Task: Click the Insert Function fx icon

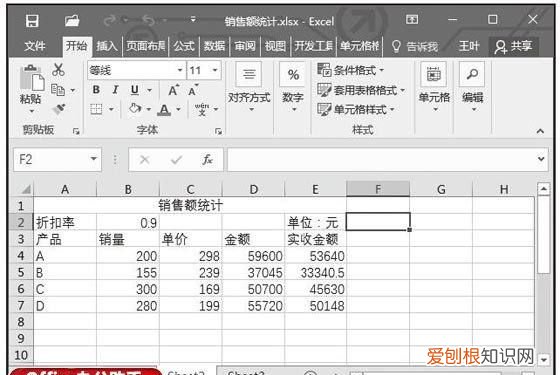Action: pos(207,159)
